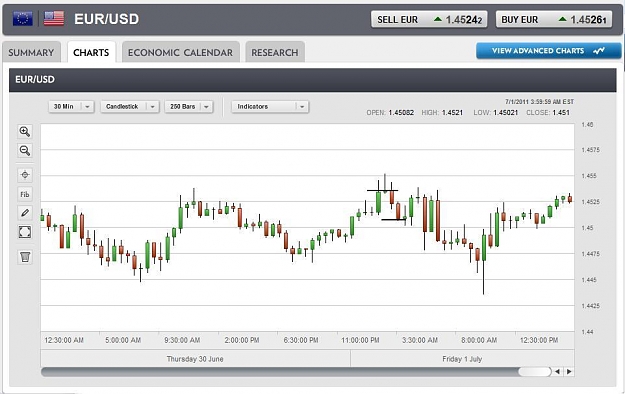625x394 pixels.
Task: Switch to the Charts tab
Action: [91, 52]
